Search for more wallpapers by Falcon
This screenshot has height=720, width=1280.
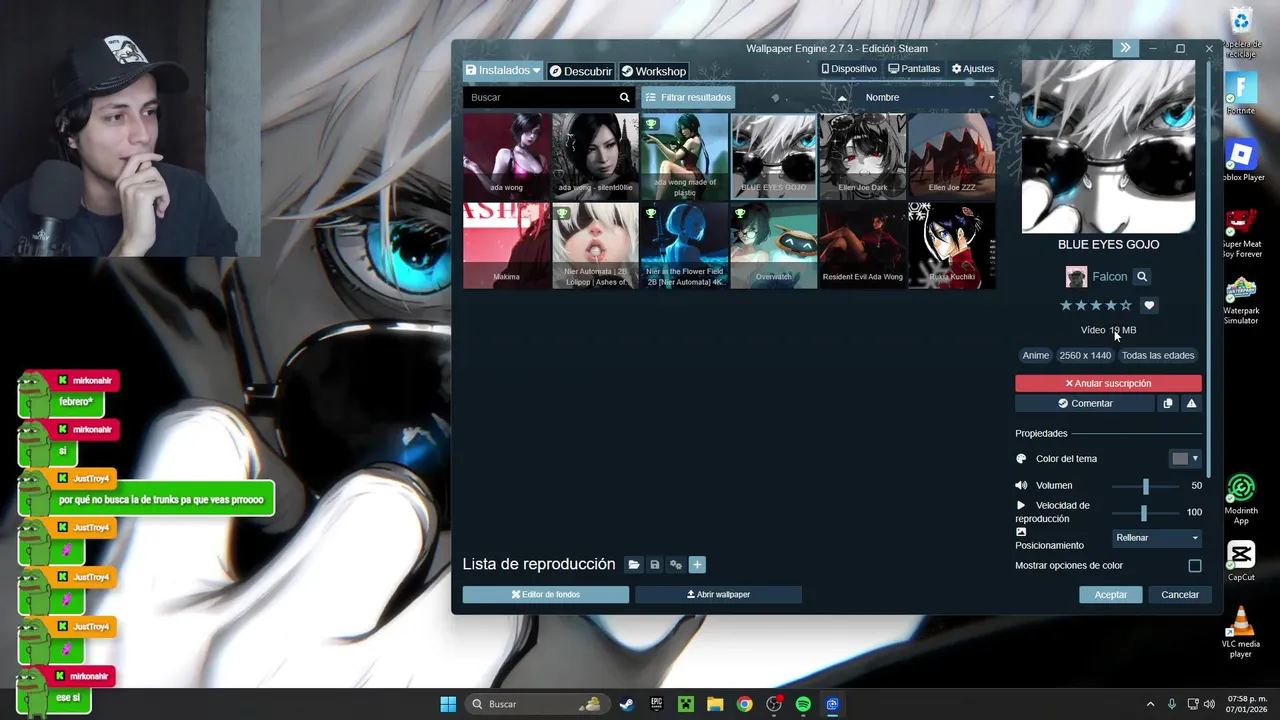coord(1142,277)
